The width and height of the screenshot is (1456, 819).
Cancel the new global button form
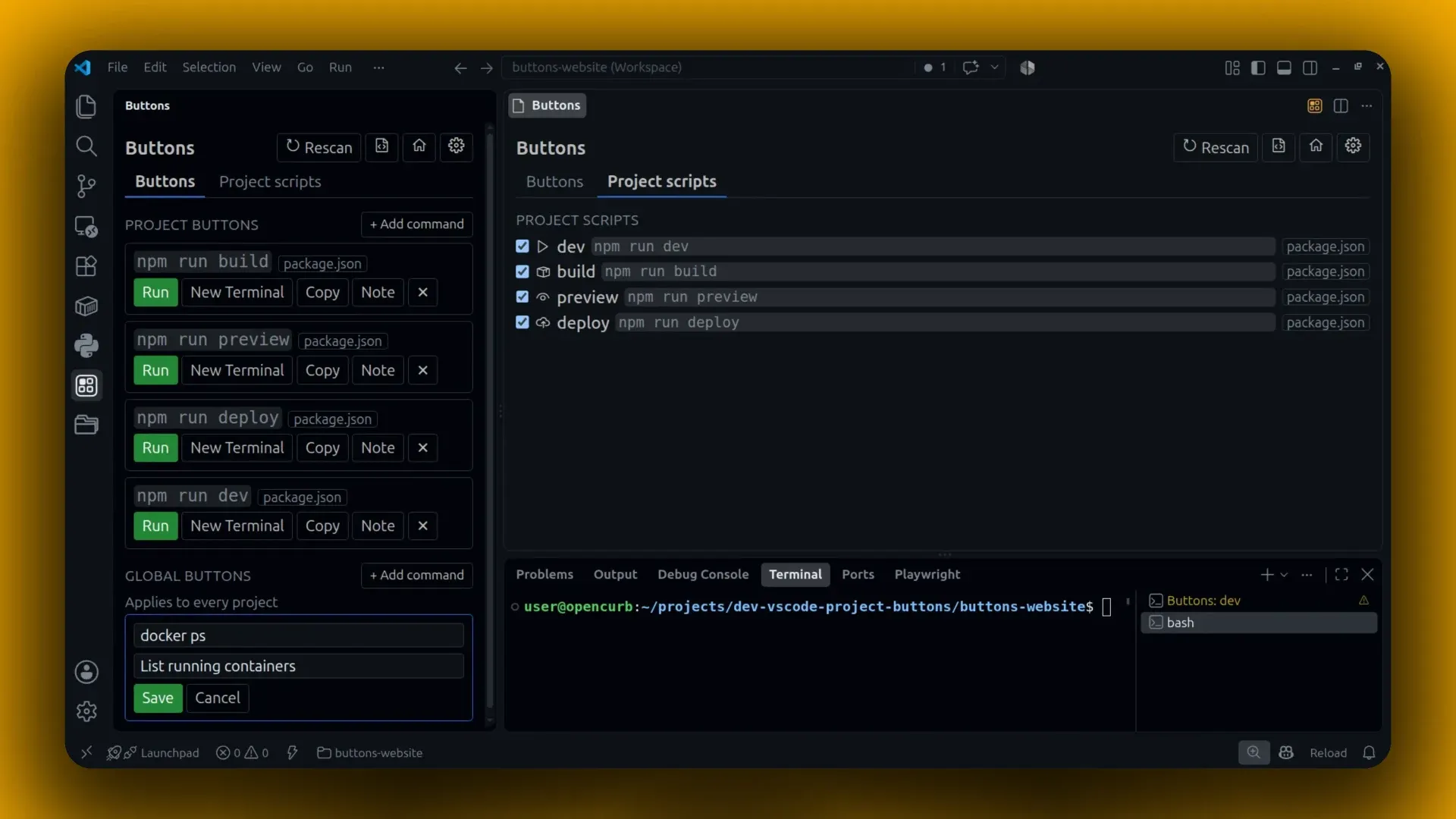pyautogui.click(x=217, y=698)
